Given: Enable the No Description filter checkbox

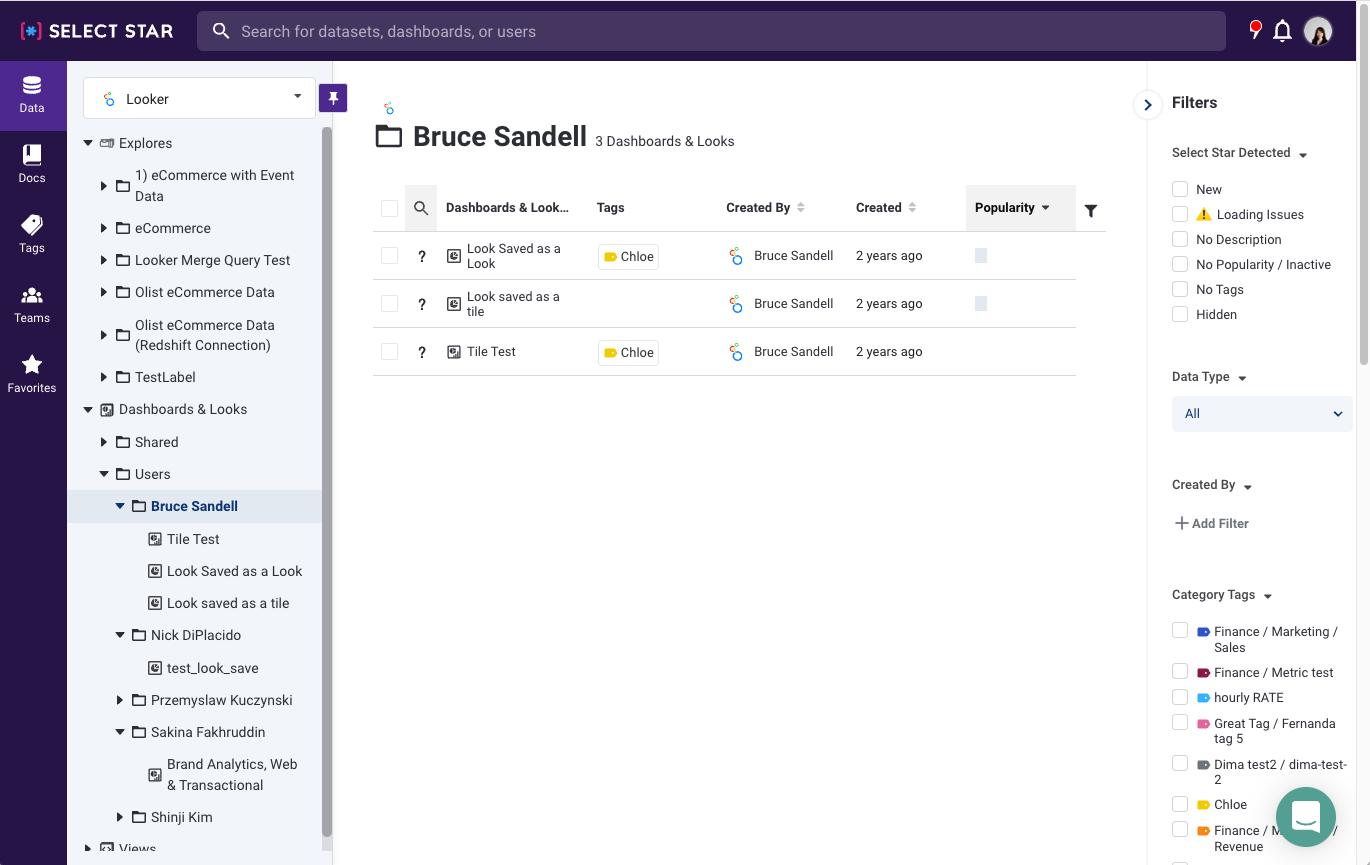Looking at the screenshot, I should click(1180, 239).
